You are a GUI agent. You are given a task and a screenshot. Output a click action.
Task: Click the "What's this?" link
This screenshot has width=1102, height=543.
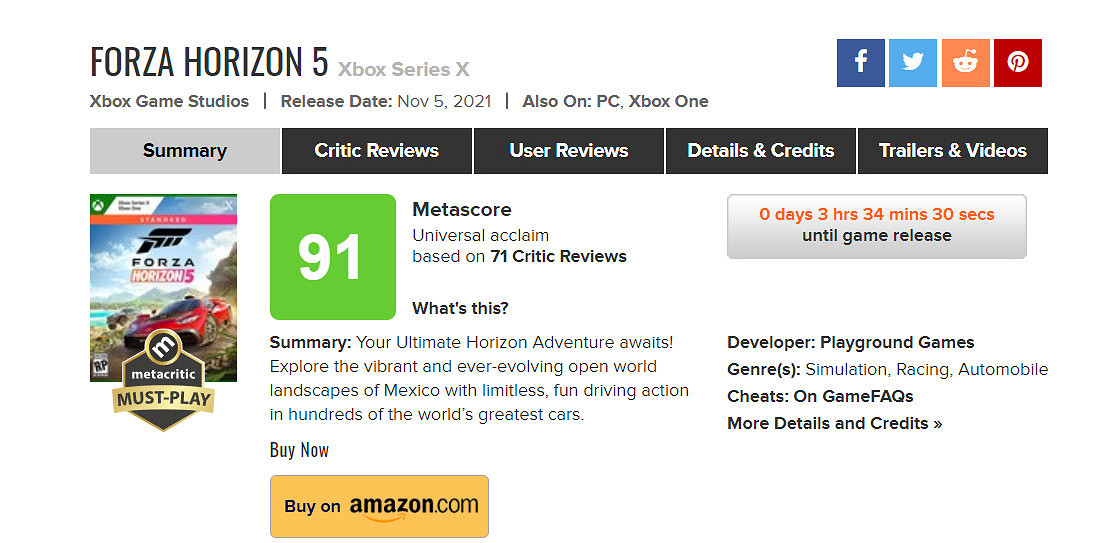(460, 308)
